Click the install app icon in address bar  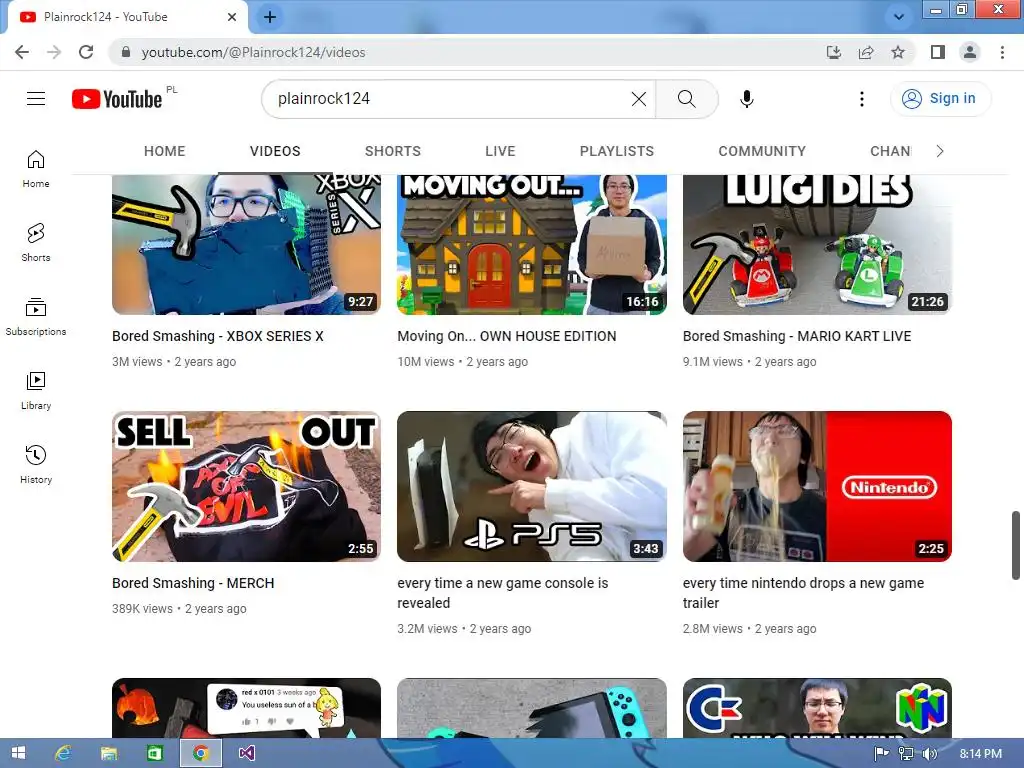(x=834, y=52)
